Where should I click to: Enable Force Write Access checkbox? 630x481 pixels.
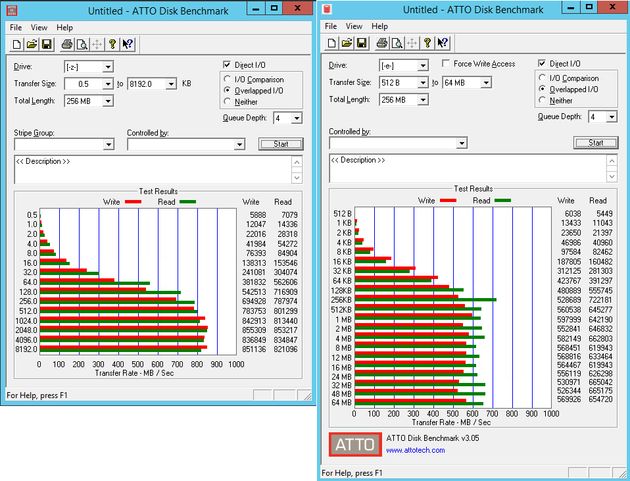pos(446,63)
